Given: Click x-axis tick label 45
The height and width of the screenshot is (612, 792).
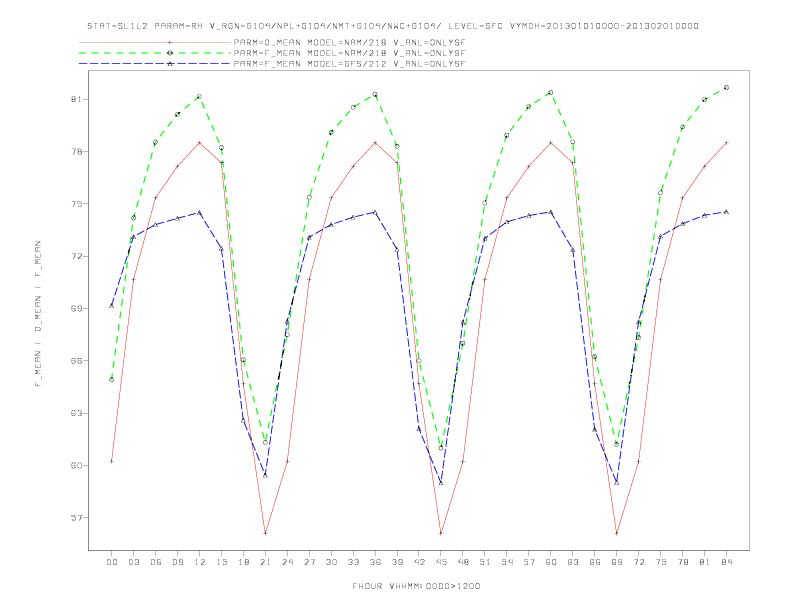Looking at the screenshot, I should [441, 562].
